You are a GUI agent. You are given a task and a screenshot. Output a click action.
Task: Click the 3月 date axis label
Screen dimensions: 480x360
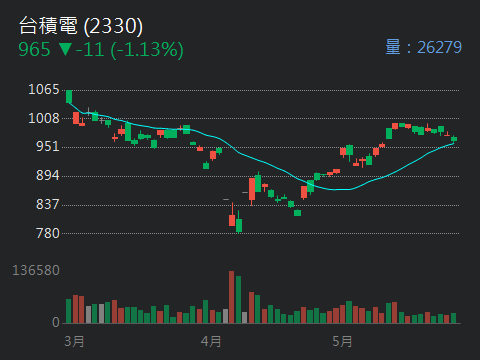tap(74, 342)
